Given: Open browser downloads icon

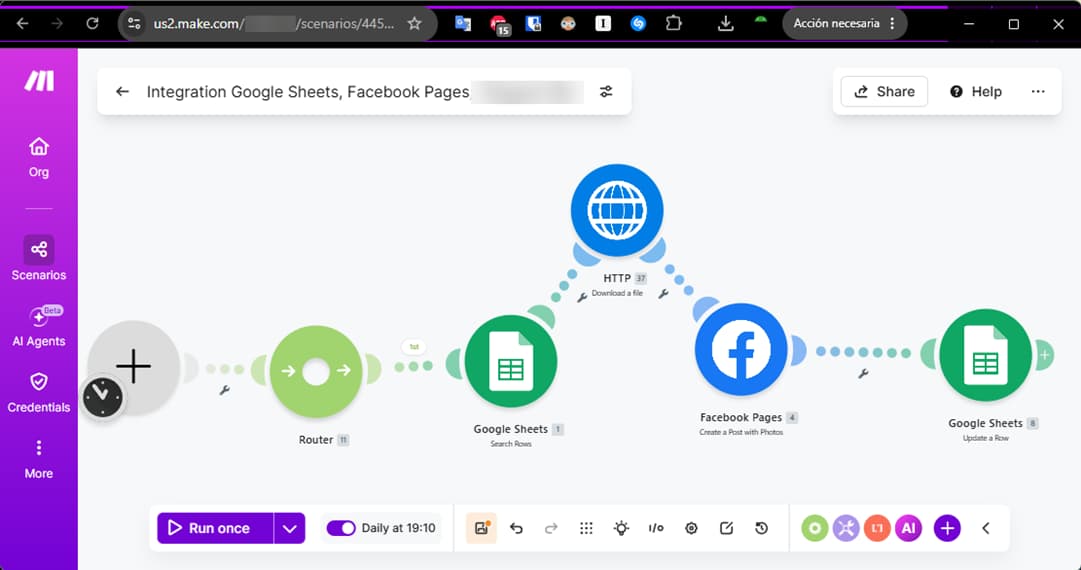Looking at the screenshot, I should pos(725,23).
